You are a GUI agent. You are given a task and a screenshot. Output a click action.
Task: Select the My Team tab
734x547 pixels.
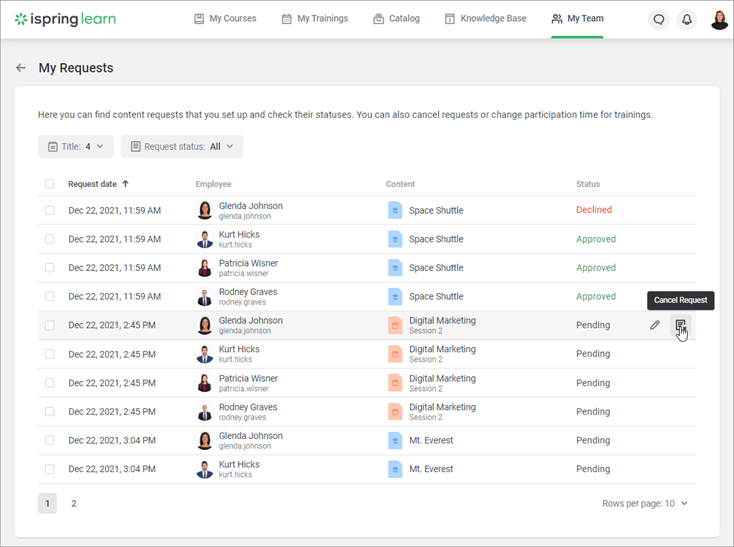(x=577, y=19)
